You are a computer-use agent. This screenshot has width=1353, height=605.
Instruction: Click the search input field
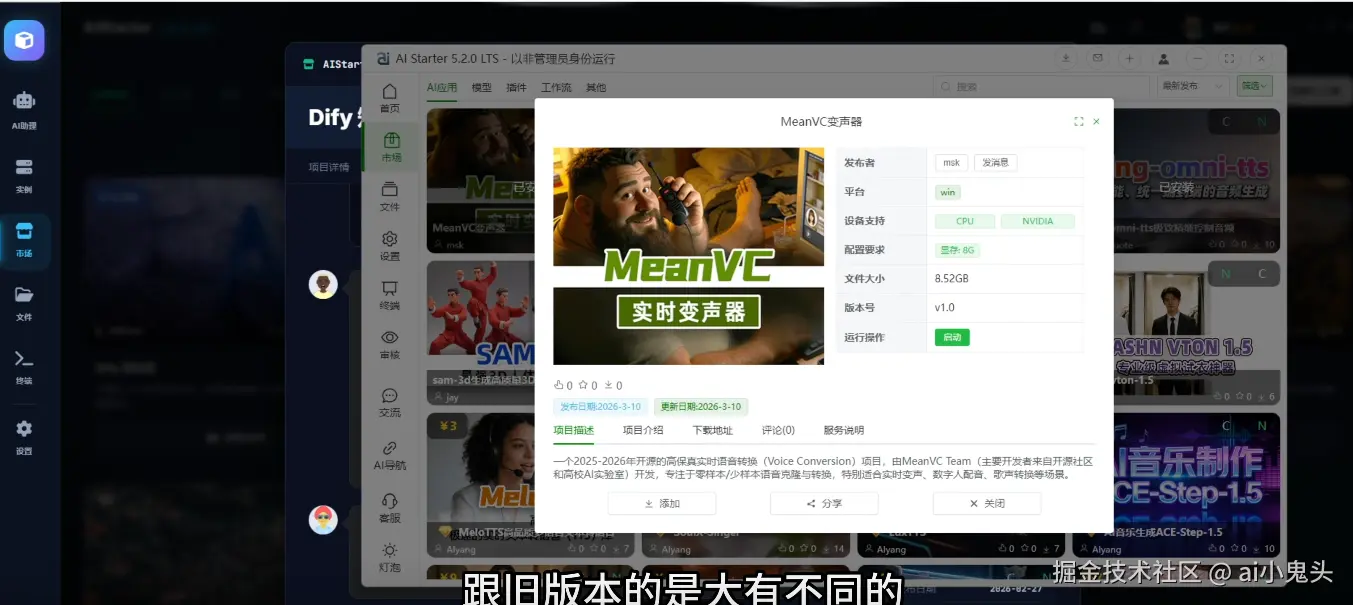[x=1040, y=87]
